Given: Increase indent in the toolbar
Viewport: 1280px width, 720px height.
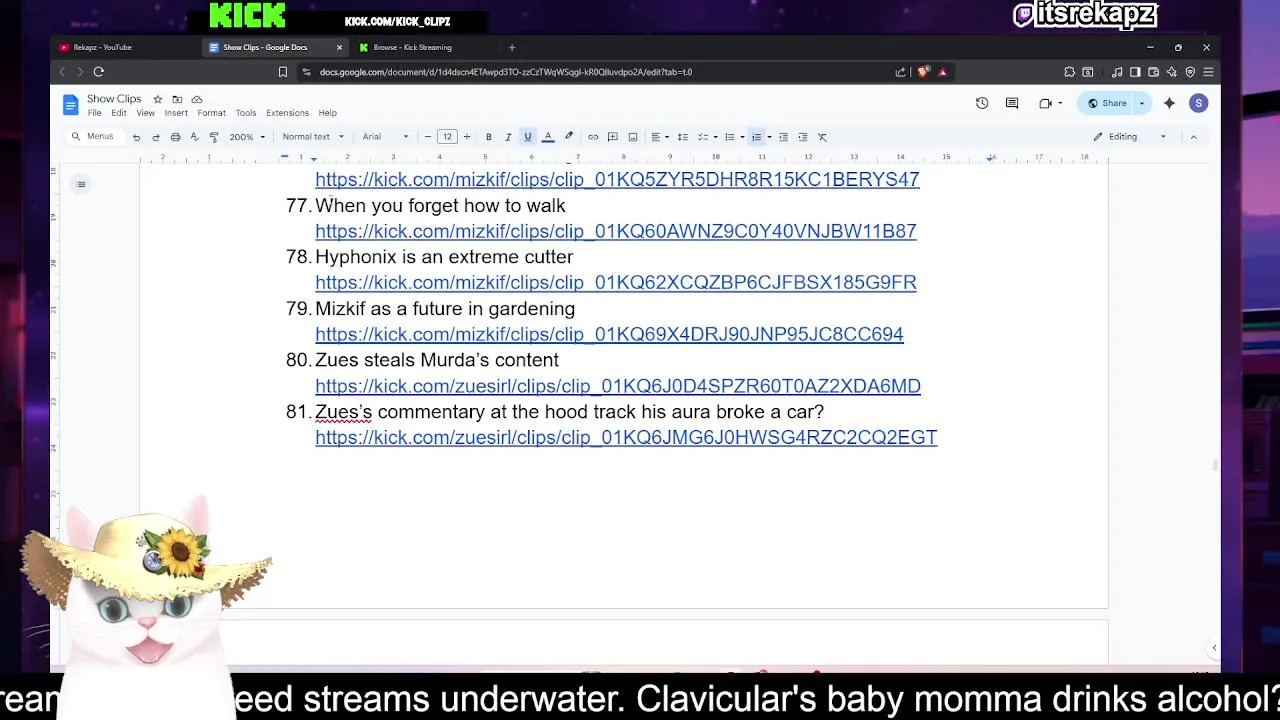Looking at the screenshot, I should [802, 137].
